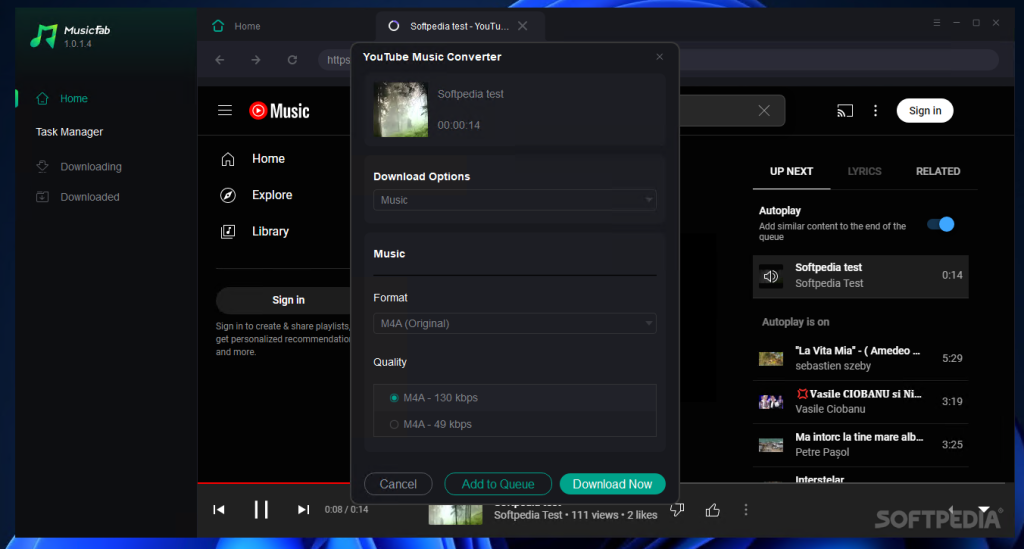Collapse the player queue with the down arrow

[984, 510]
